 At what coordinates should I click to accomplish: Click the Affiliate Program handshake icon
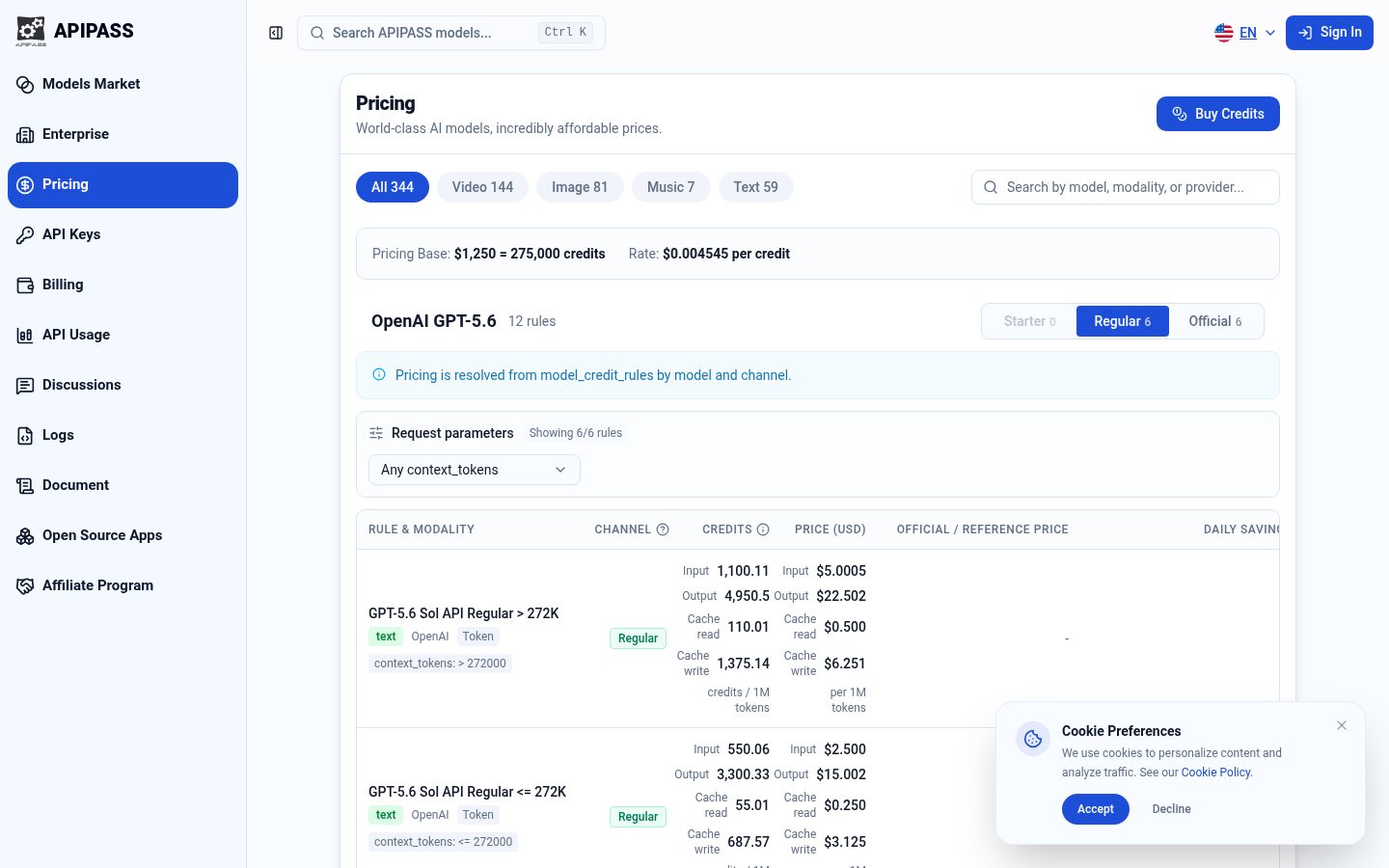click(25, 586)
